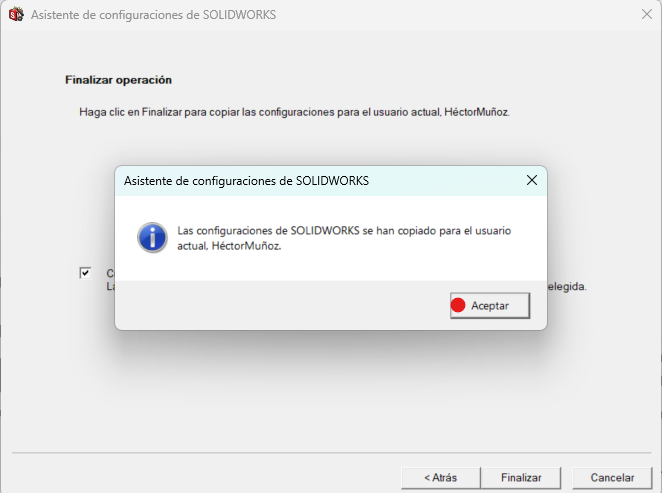Go back with the < Atrás button

tap(441, 478)
